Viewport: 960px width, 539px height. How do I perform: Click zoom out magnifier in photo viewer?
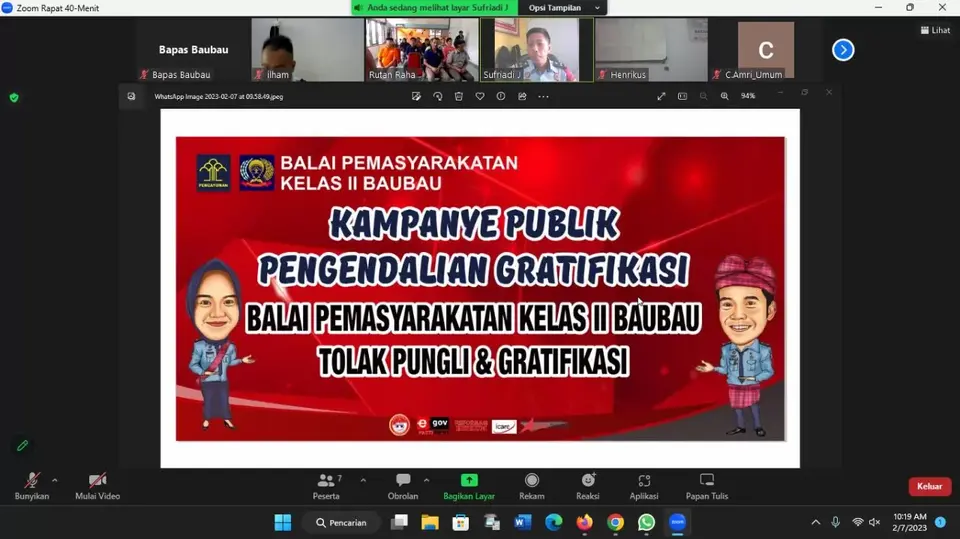tap(703, 96)
